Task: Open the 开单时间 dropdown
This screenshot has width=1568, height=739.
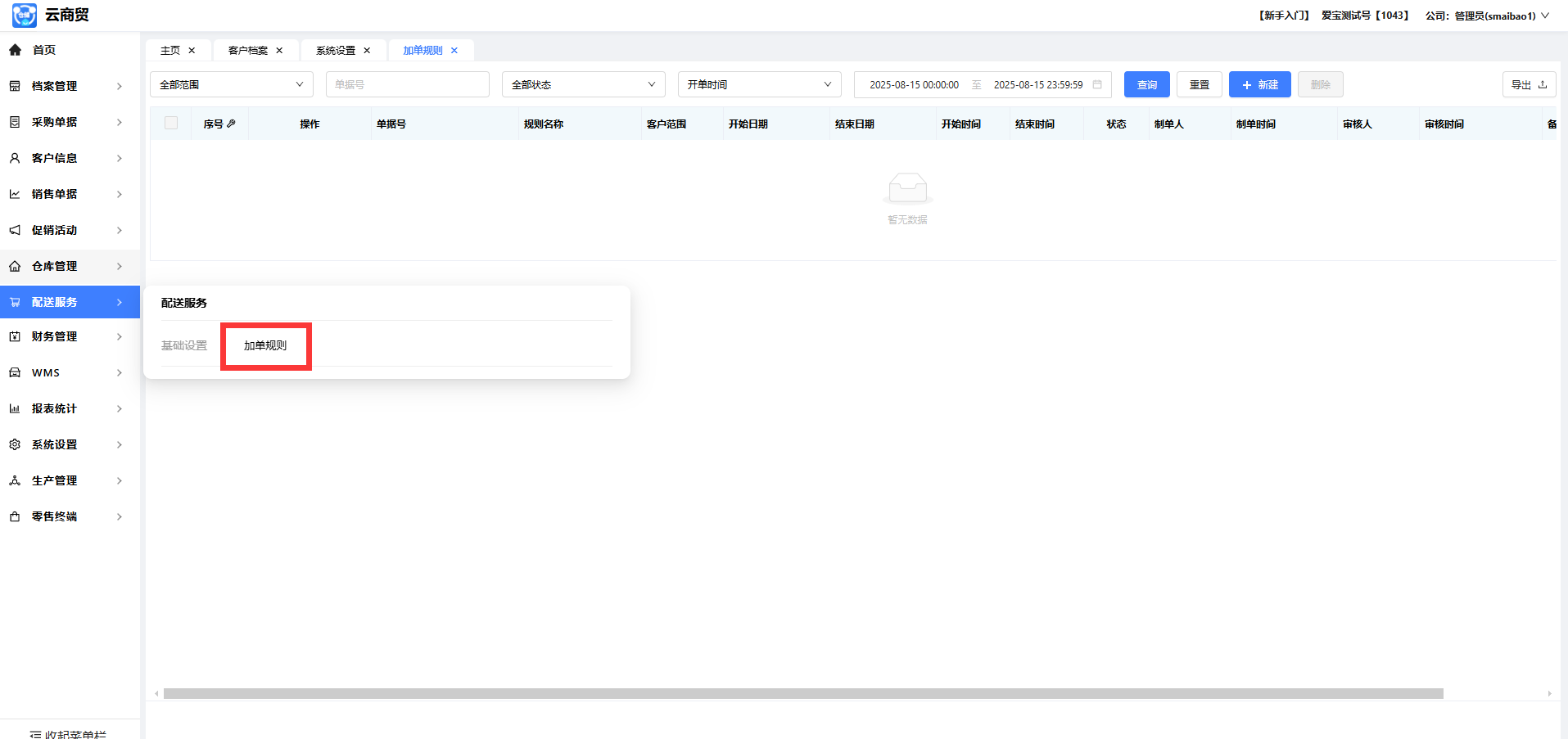Action: click(759, 84)
